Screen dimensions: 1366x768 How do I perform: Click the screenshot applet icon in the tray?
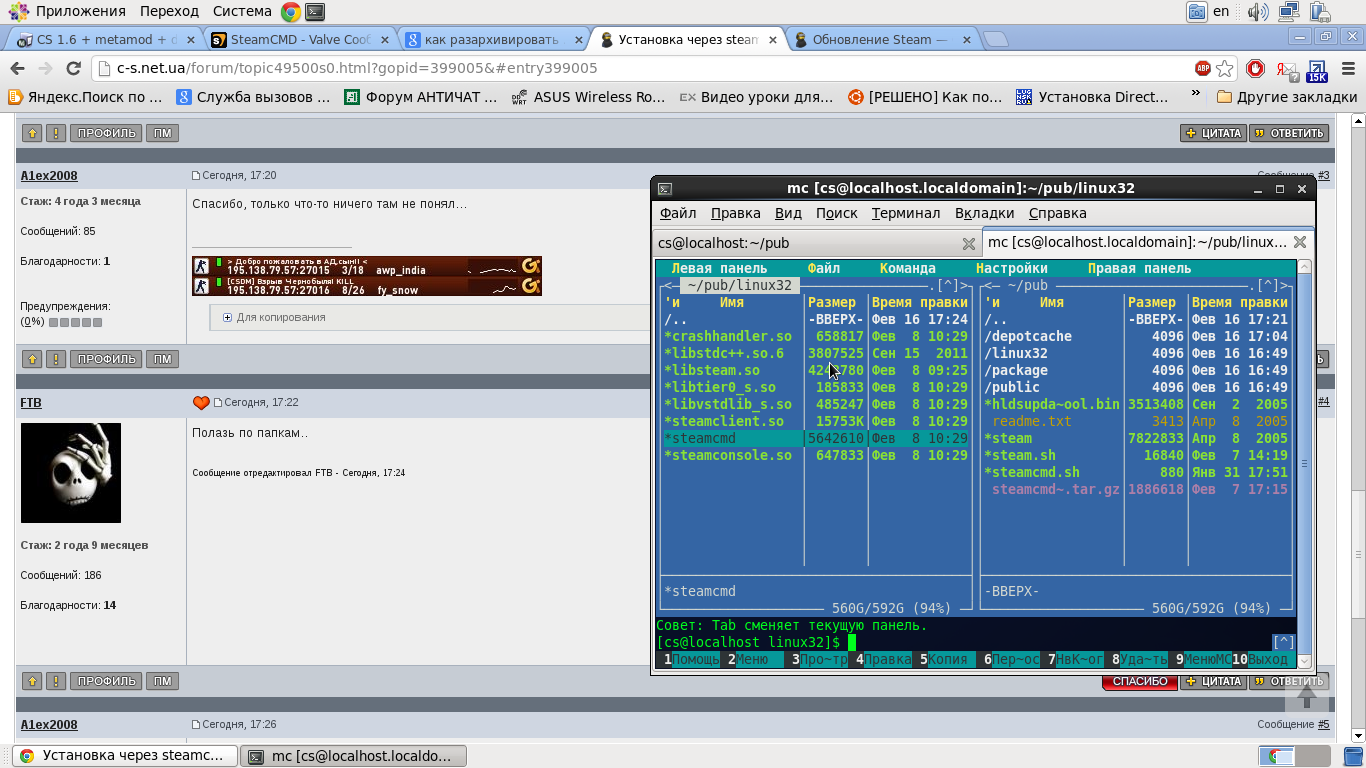pyautogui.click(x=1196, y=12)
